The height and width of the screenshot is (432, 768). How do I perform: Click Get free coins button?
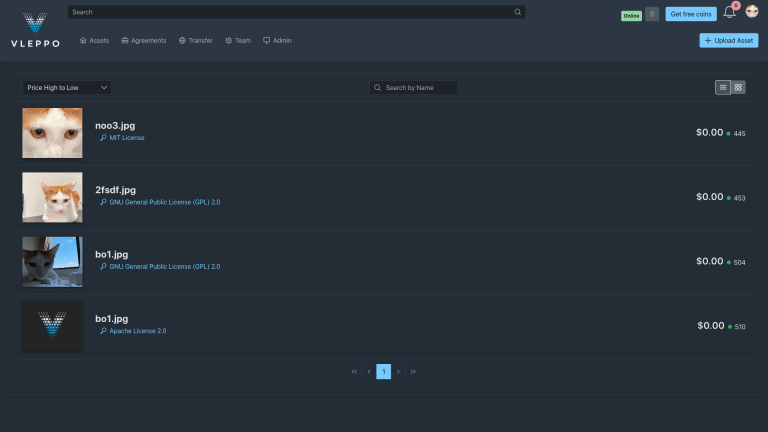pyautogui.click(x=691, y=14)
